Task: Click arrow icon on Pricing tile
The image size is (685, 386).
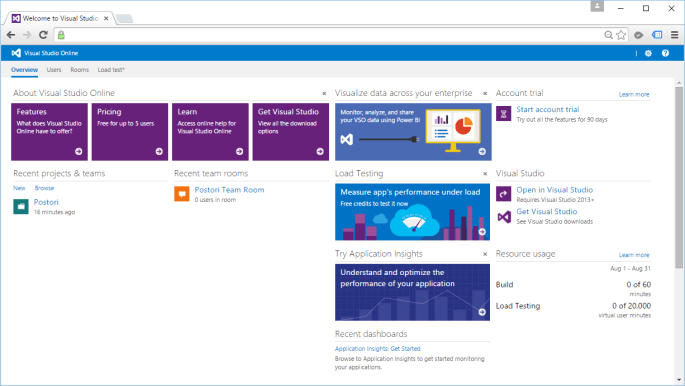Action: (159, 152)
